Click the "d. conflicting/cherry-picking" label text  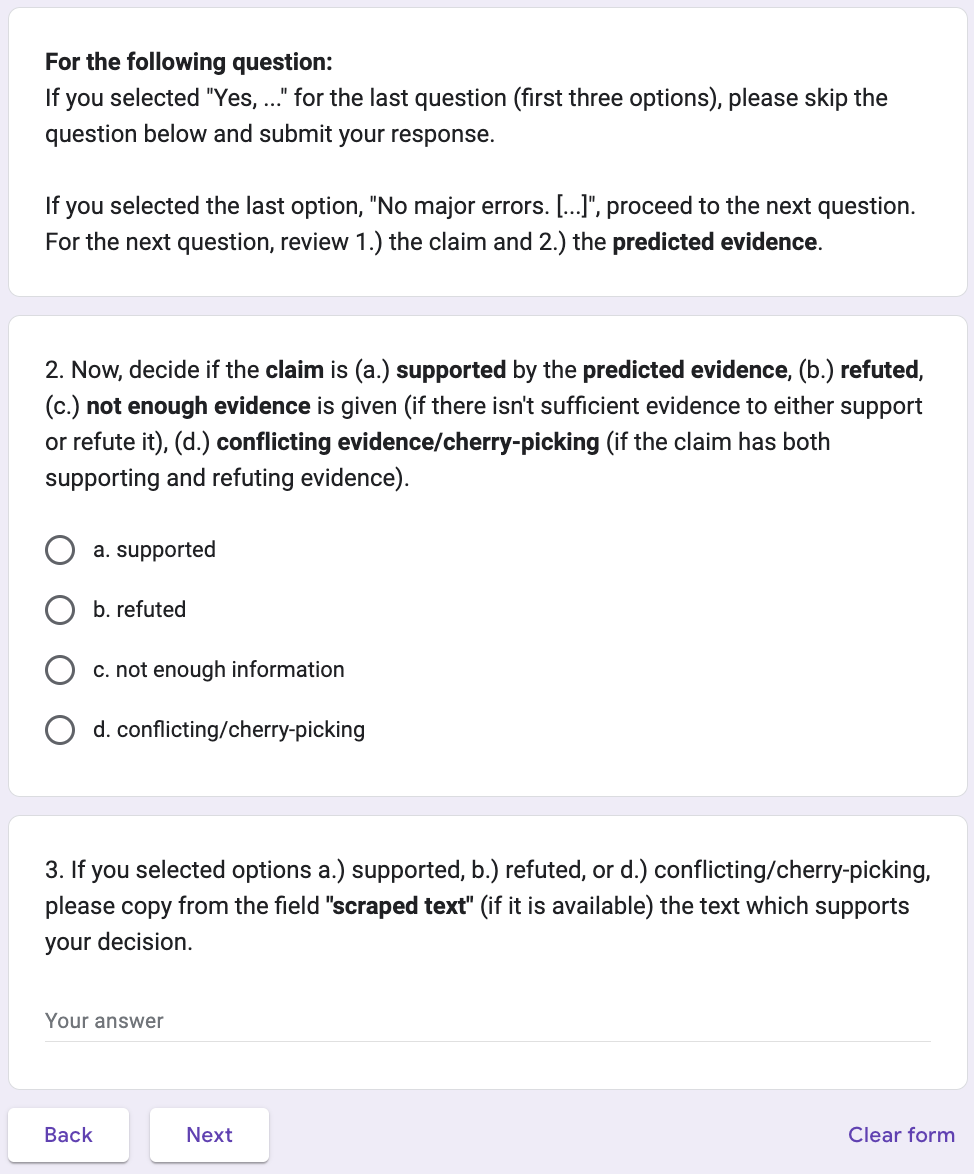click(x=228, y=730)
